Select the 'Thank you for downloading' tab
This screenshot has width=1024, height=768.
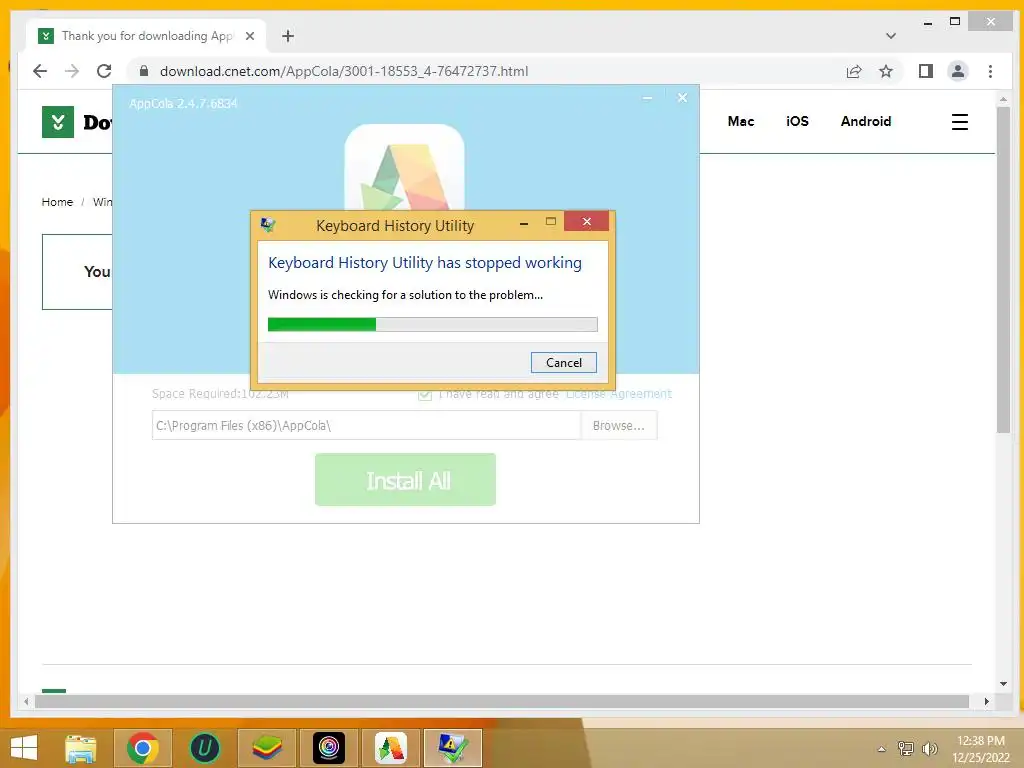click(x=146, y=36)
